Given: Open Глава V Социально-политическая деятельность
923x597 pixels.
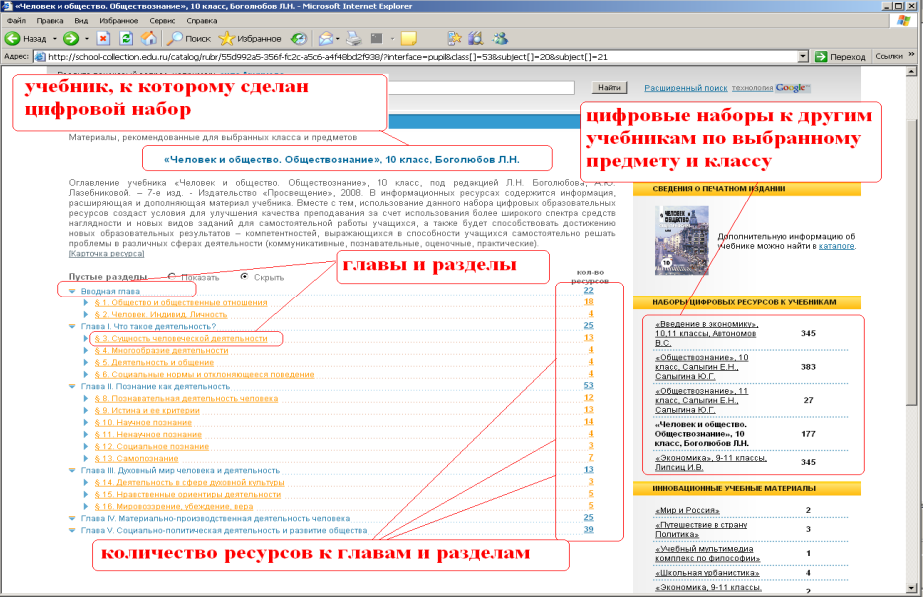Looking at the screenshot, I should (x=224, y=530).
